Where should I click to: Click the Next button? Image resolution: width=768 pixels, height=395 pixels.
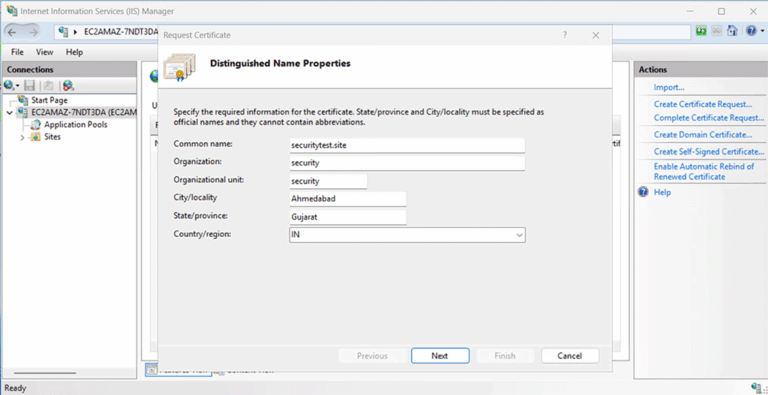[440, 356]
